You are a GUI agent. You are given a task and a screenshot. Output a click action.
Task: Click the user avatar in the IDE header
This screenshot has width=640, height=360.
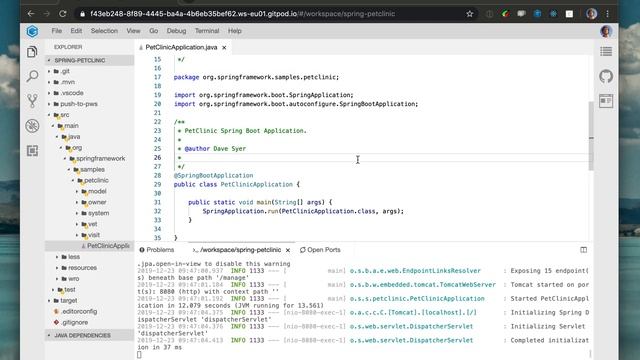point(606,31)
